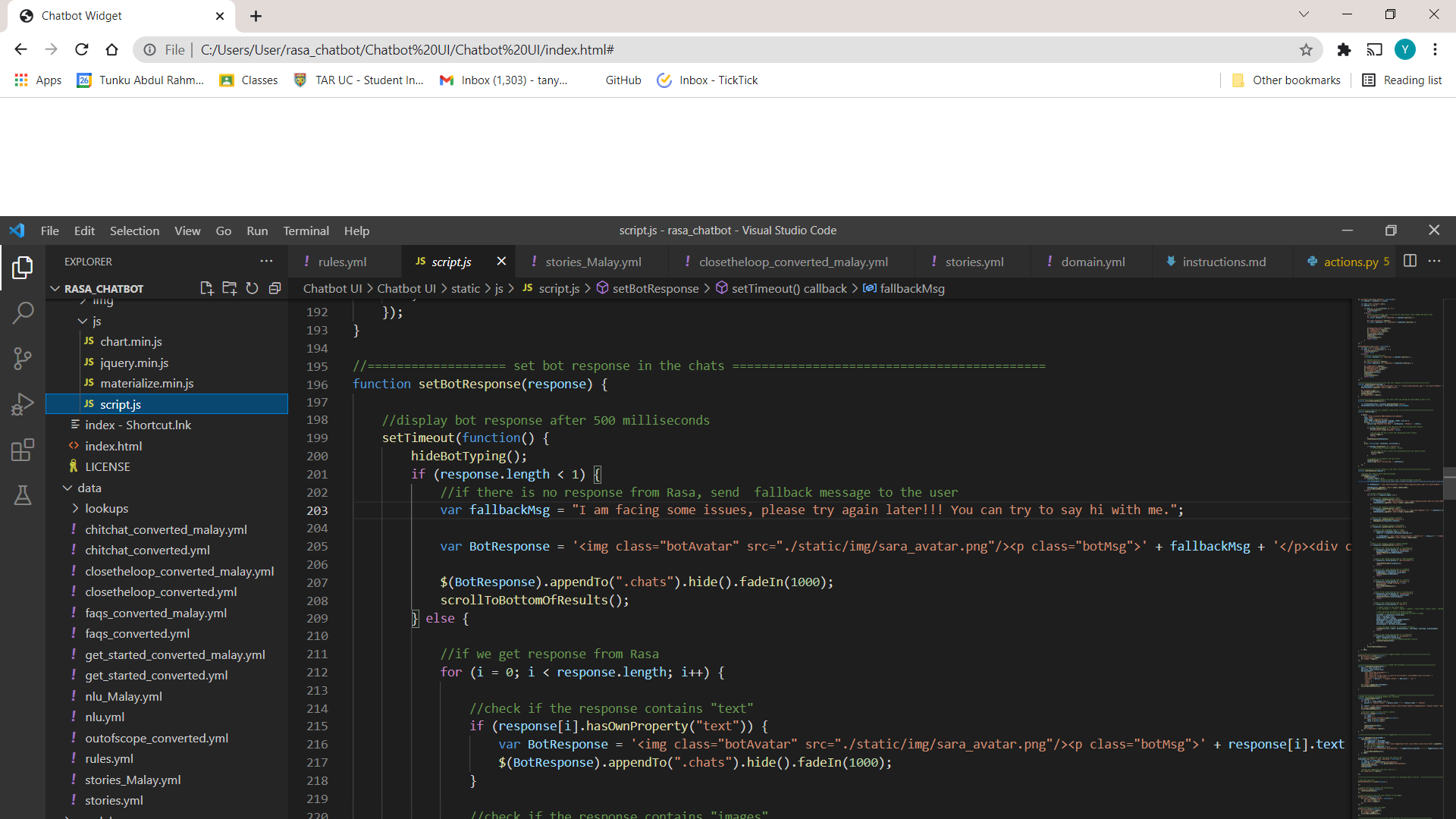Open the Search view in activity bar
This screenshot has height=819, width=1456.
tap(23, 312)
